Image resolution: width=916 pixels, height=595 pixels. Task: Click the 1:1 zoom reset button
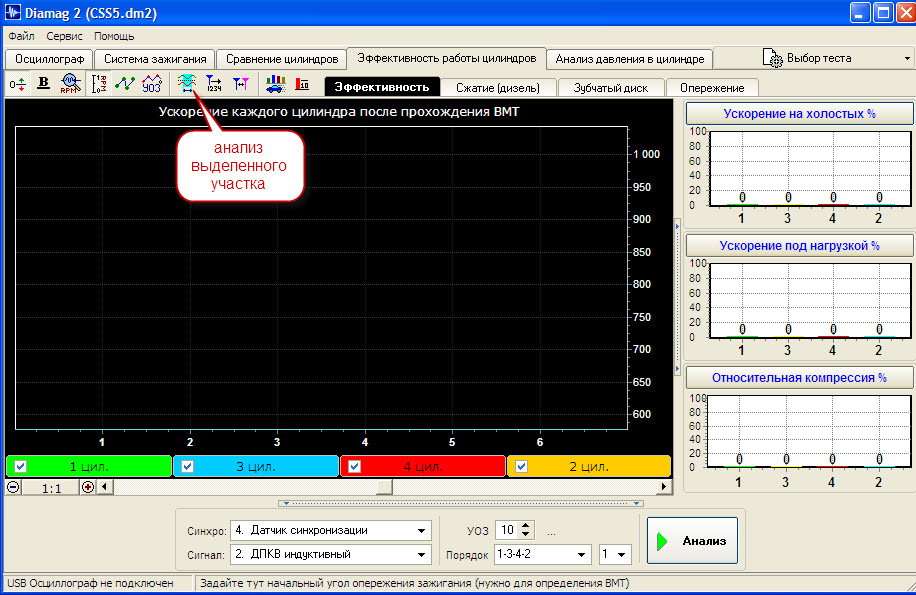(51, 488)
